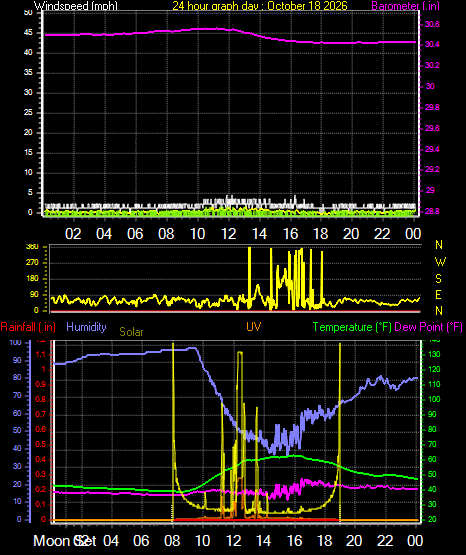Select 180 on the wind direction axis
Screen dimensions: 466x555
(32, 279)
